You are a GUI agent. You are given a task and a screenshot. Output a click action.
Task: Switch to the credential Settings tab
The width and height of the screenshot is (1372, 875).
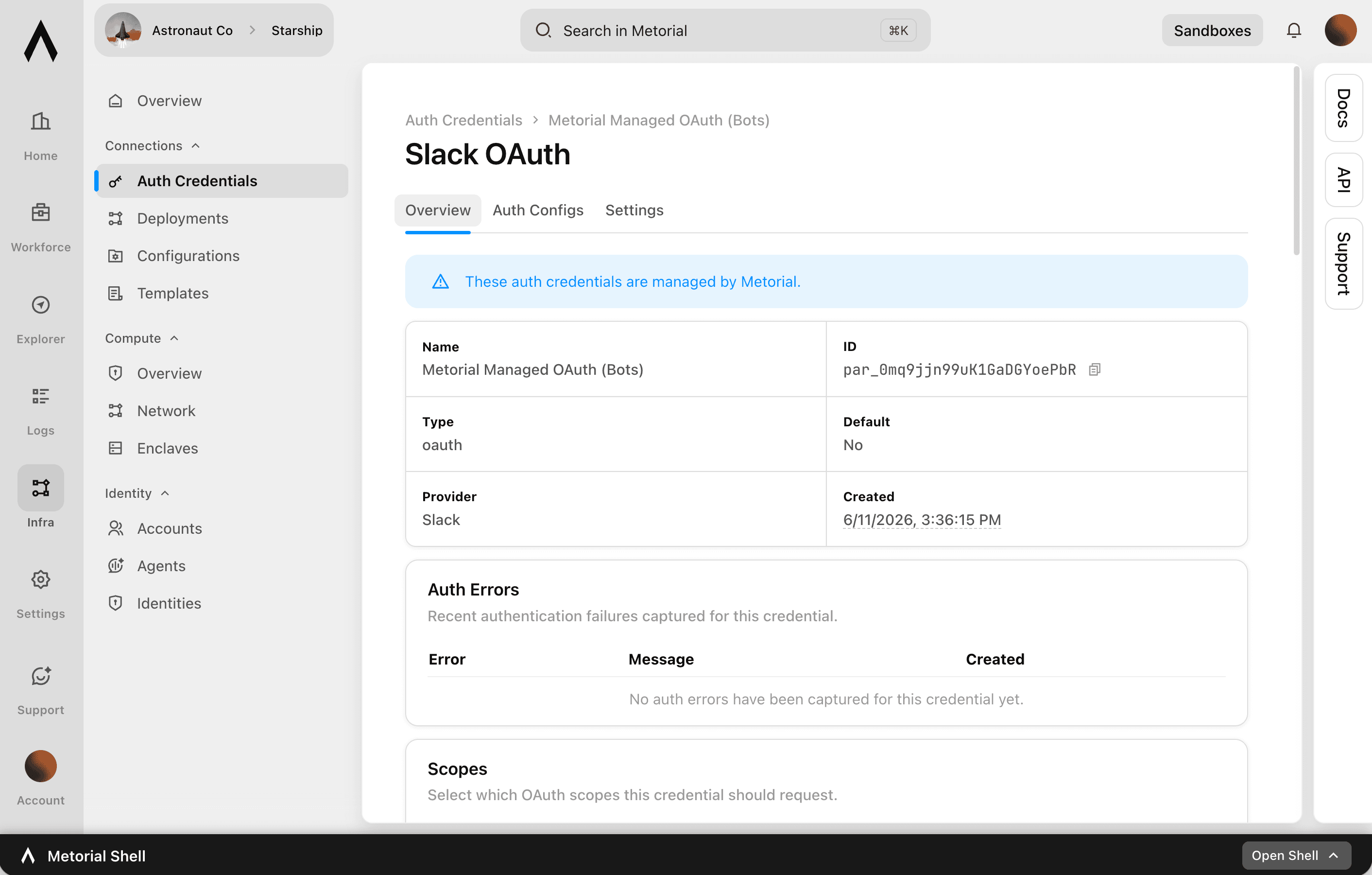tap(634, 210)
